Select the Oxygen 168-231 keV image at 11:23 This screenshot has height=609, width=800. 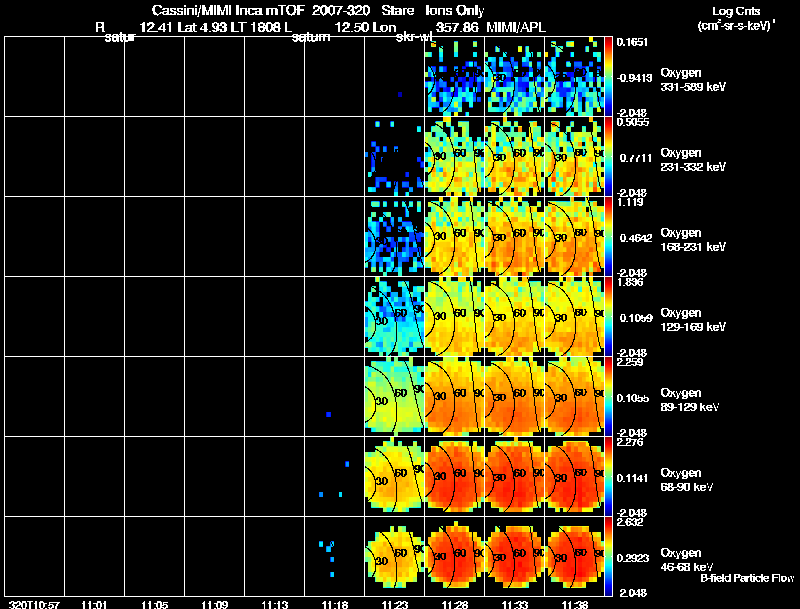394,237
